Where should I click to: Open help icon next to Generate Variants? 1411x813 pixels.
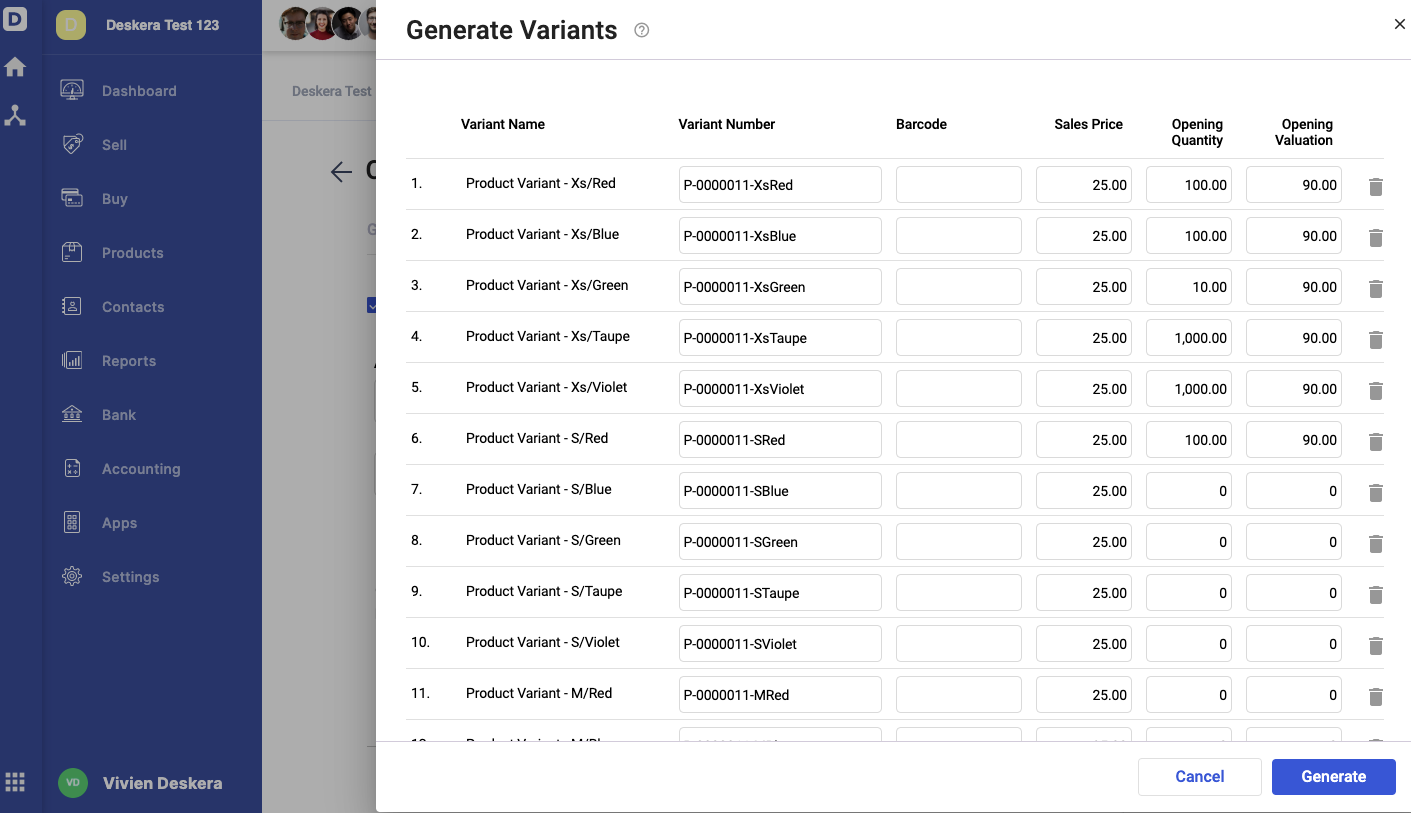(642, 31)
